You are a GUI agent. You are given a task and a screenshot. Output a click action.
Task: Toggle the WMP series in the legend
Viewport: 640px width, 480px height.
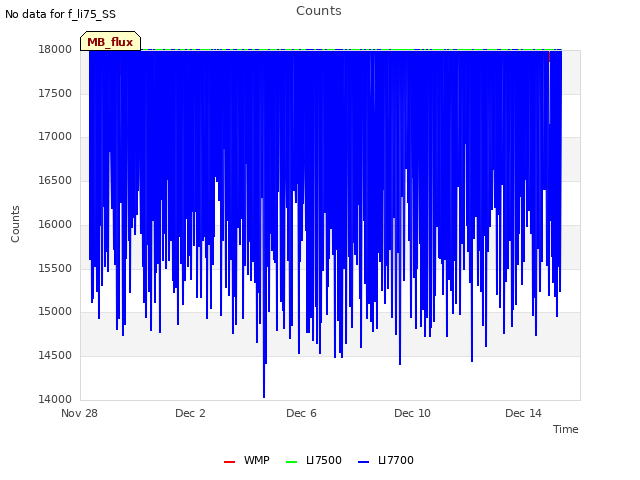click(x=247, y=461)
